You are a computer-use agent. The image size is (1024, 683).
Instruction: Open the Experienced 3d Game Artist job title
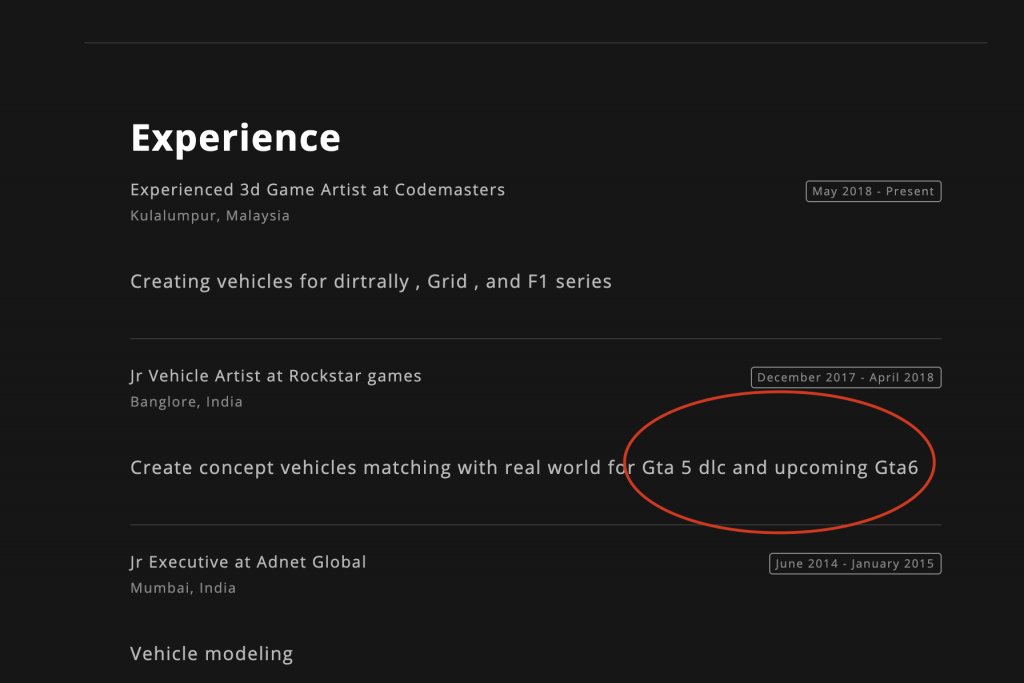317,190
